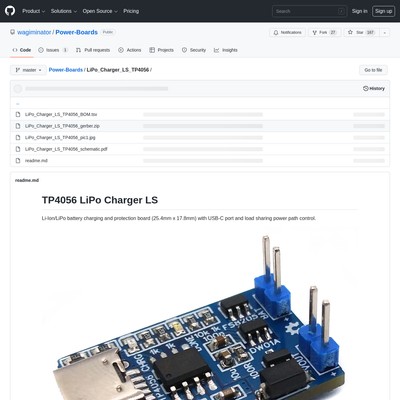400x400 pixels.
Task: Click file icon beside schematic.pdf
Action: point(18,149)
